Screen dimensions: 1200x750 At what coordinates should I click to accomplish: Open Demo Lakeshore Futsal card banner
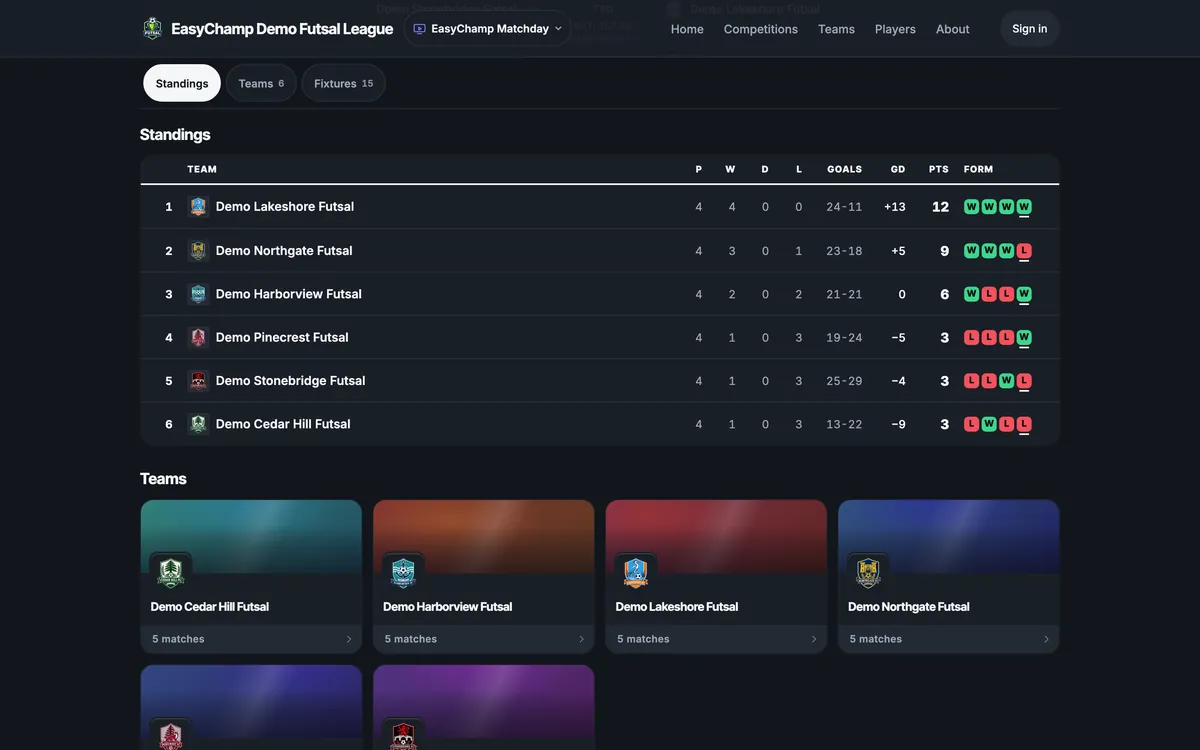coord(716,536)
